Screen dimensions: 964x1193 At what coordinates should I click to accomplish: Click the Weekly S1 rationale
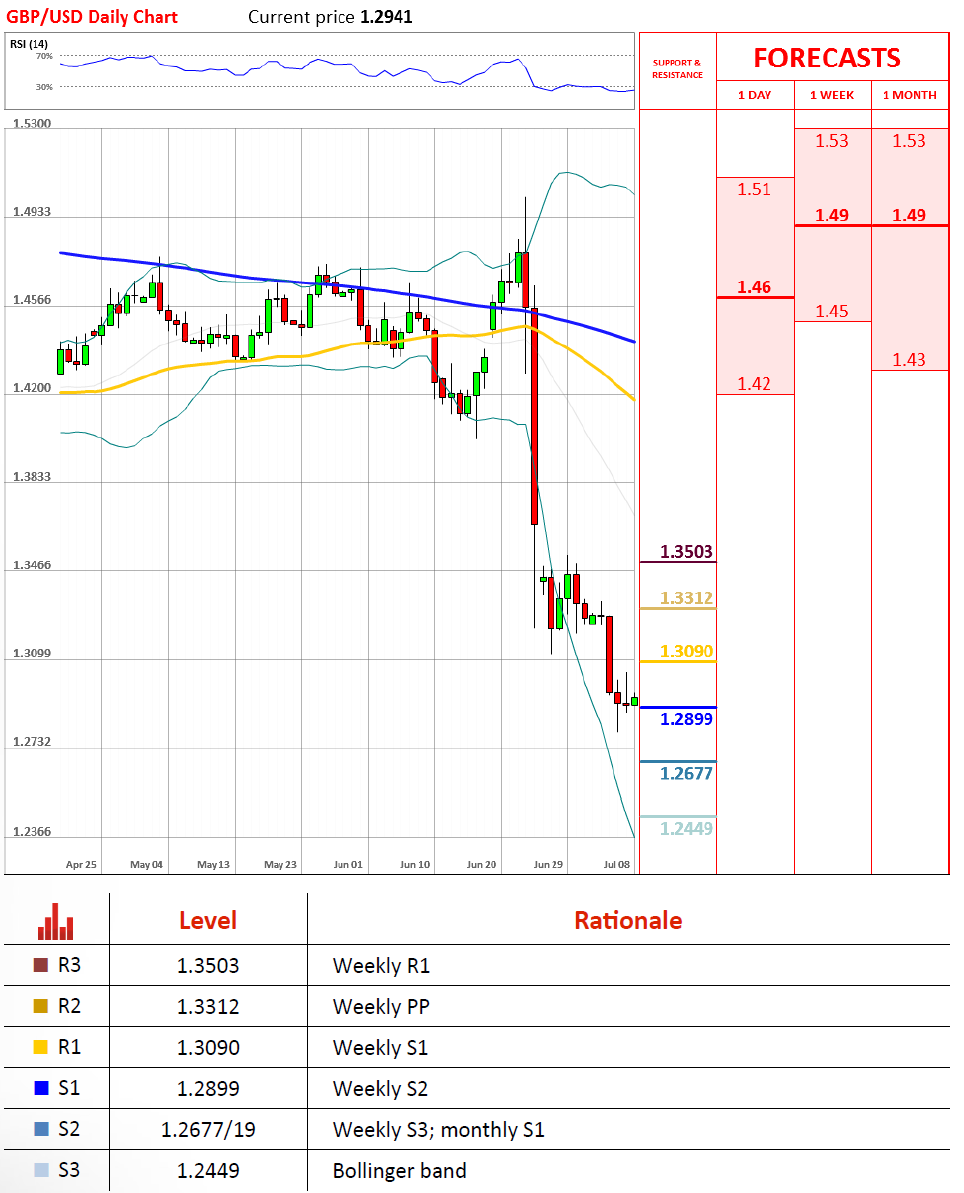[380, 1048]
